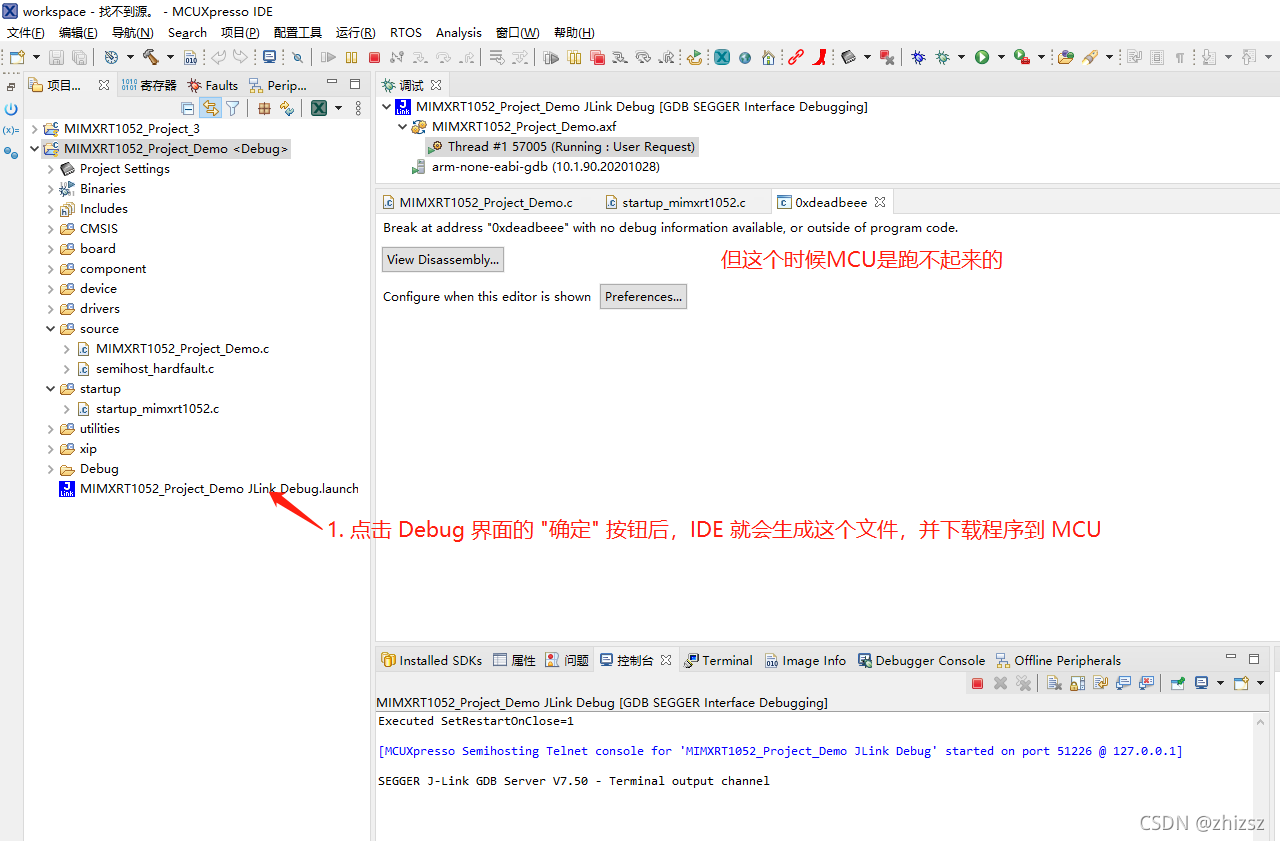Expand the drivers folder

tap(51, 309)
